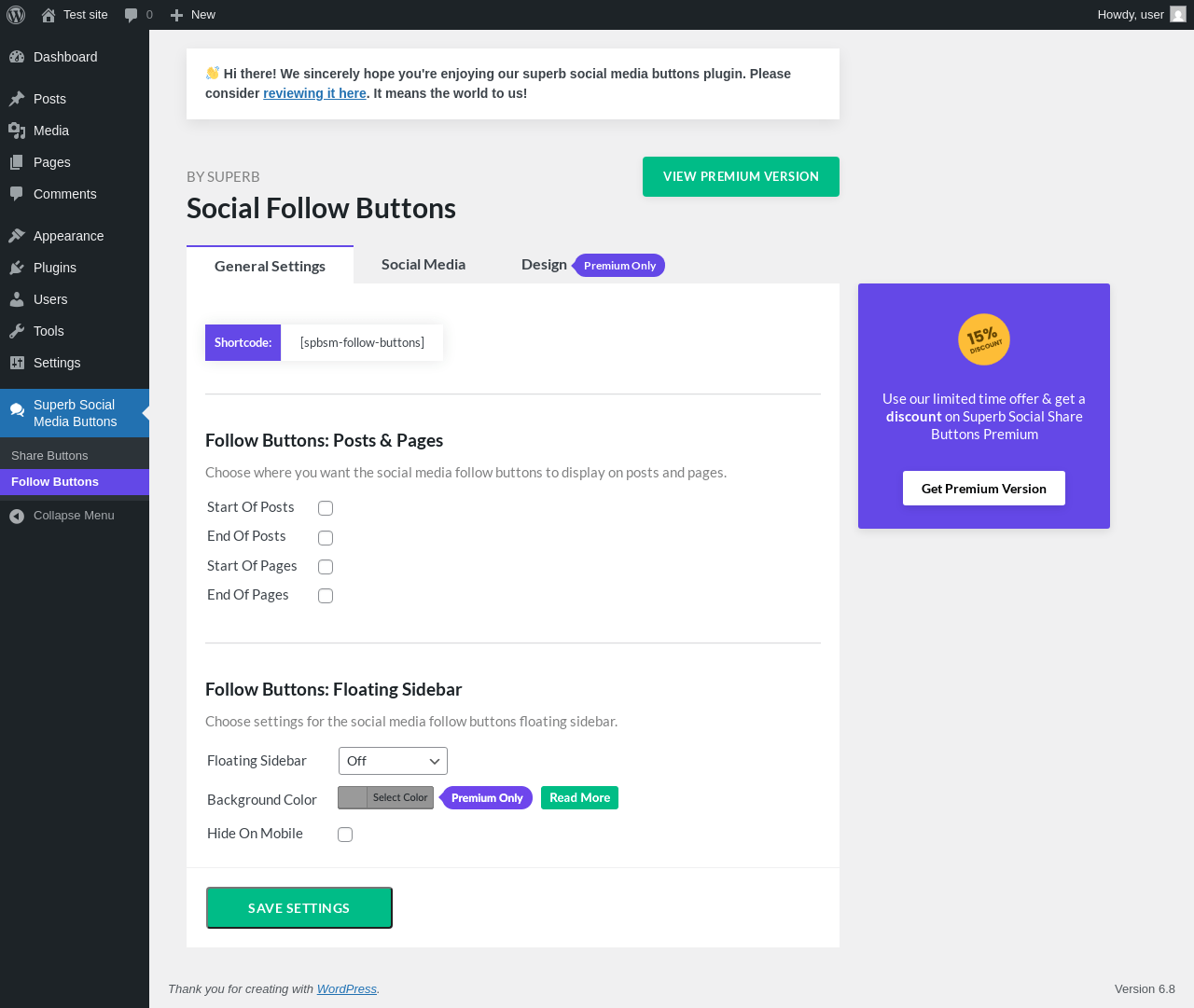Viewport: 1194px width, 1008px height.
Task: Click Collapse Menu text
Action: point(74,516)
